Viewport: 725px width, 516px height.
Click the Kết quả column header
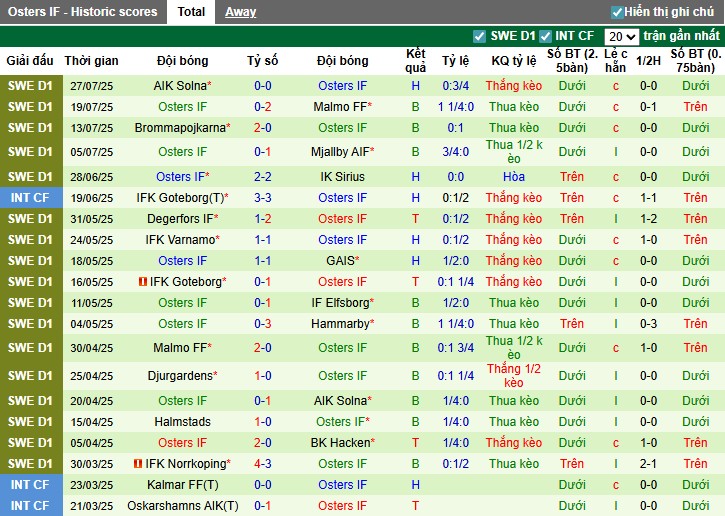coord(415,61)
